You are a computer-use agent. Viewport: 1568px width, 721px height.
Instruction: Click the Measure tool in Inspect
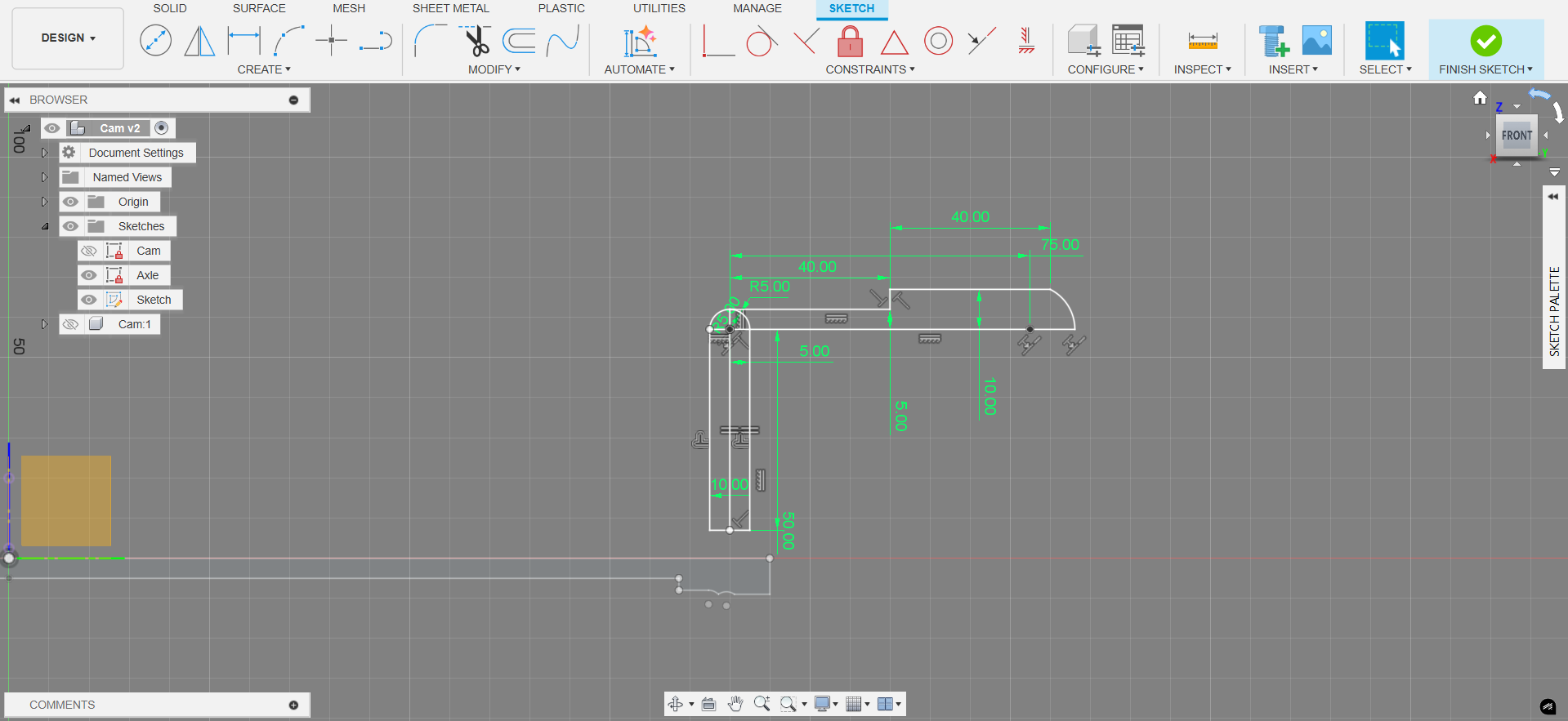1203,41
